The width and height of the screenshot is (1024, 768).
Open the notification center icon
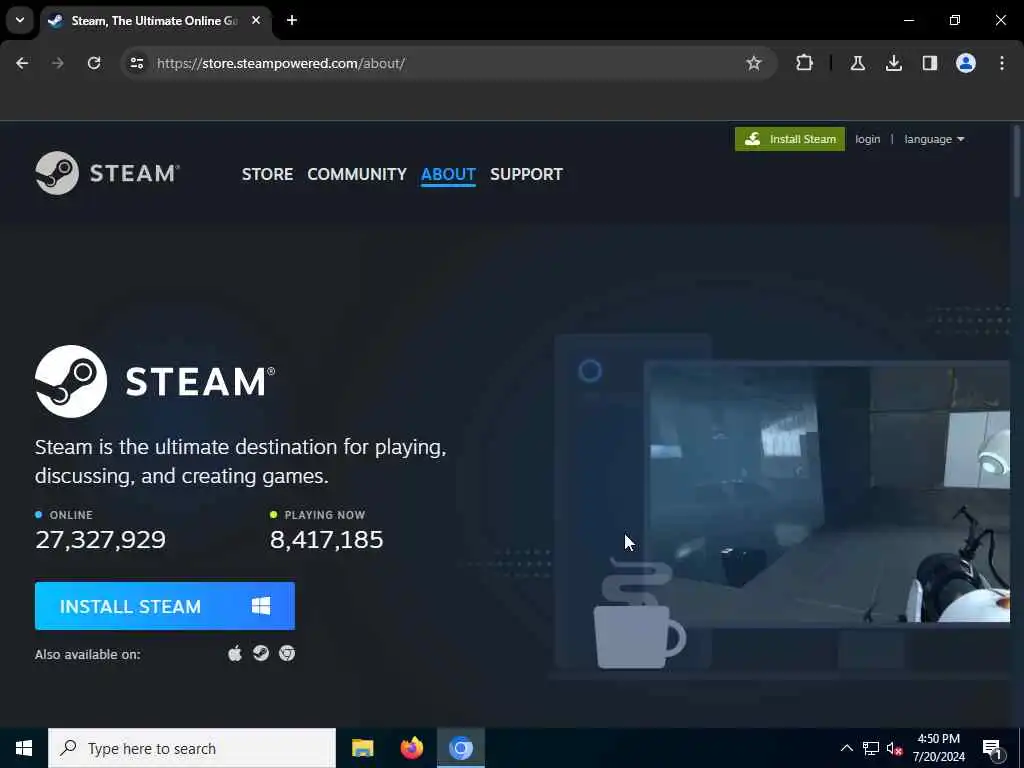click(x=993, y=748)
